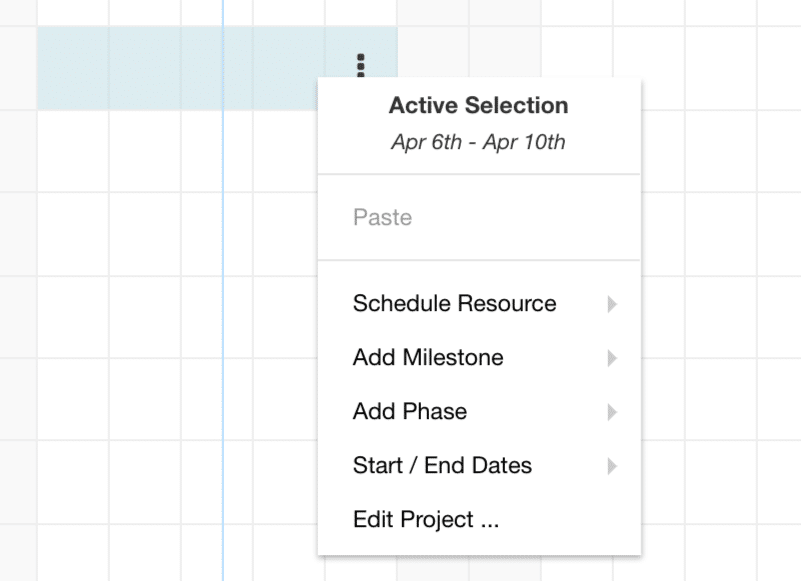
Task: Click an empty grid cell right of the menu
Action: (720, 300)
